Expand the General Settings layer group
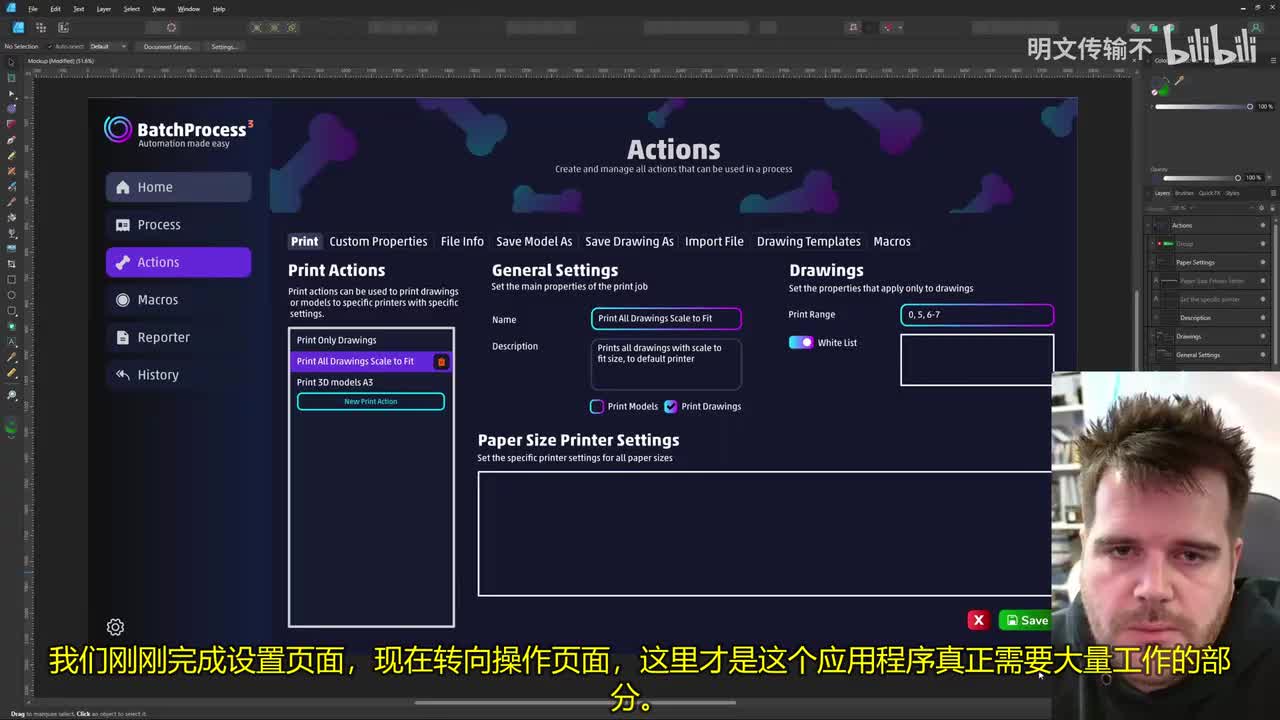This screenshot has width=1280, height=720. pyautogui.click(x=1153, y=355)
